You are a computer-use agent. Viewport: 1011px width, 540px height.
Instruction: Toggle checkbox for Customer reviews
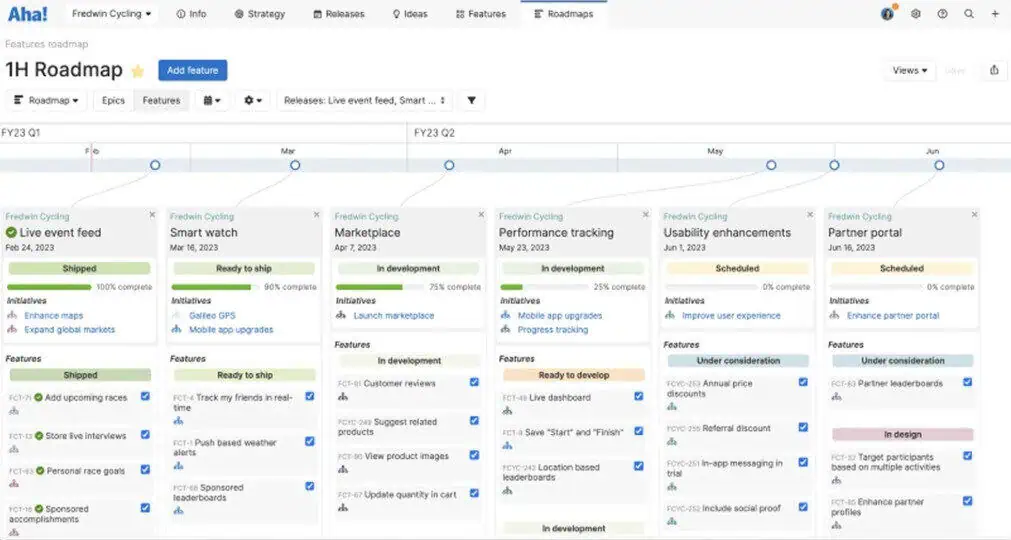pos(474,382)
